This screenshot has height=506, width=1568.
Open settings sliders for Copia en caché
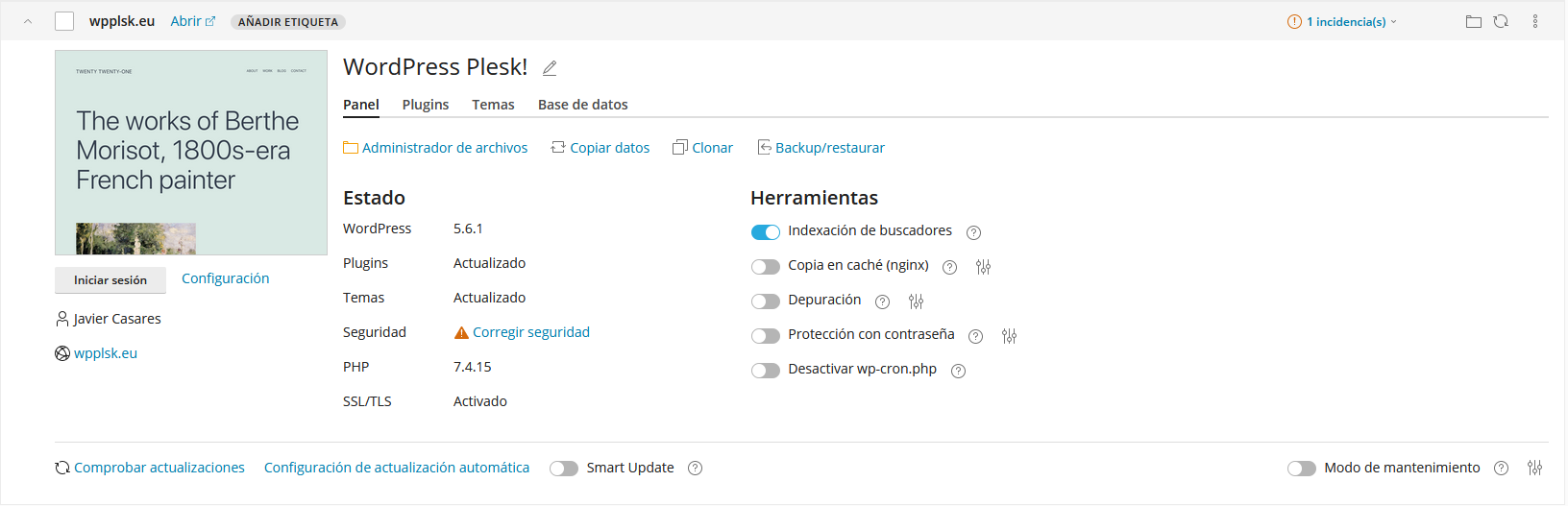pyautogui.click(x=983, y=267)
